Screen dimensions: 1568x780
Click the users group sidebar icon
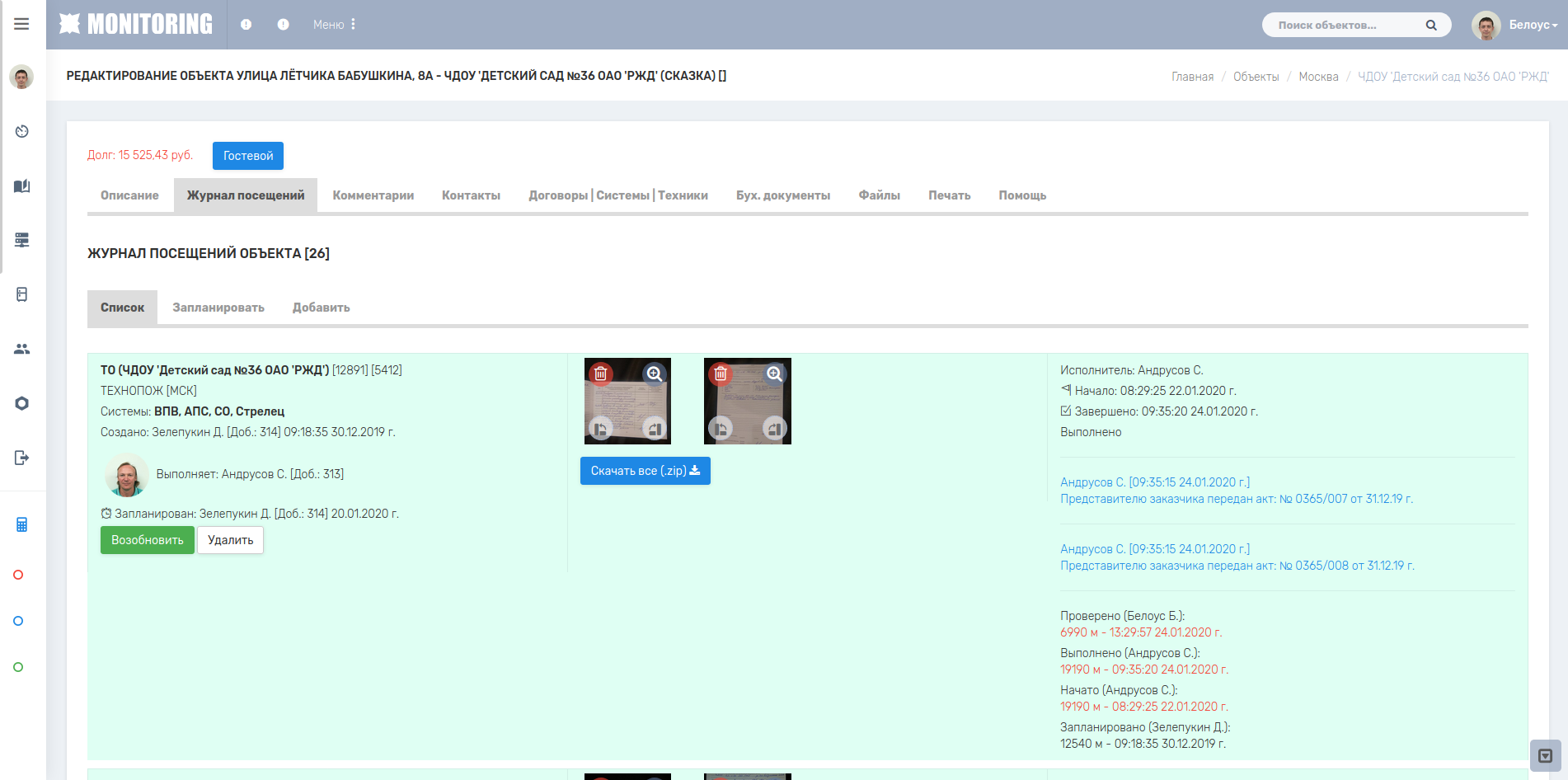coord(22,349)
